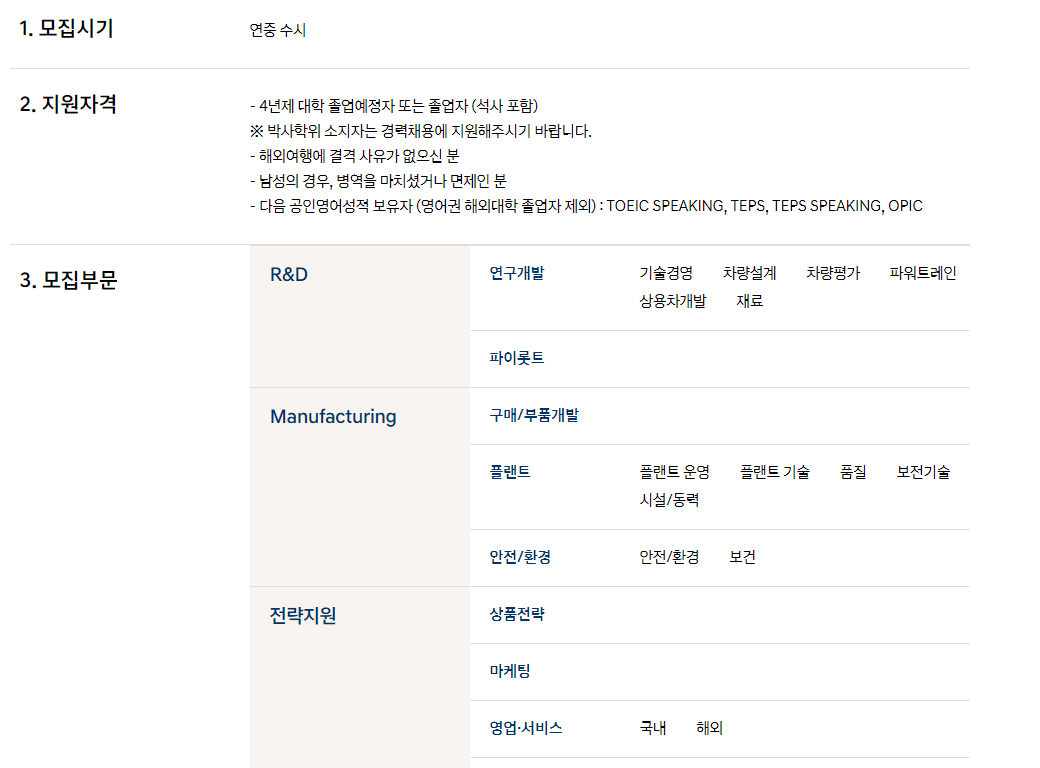Choose the 플랜트 기술 field
The image size is (1040, 768).
click(x=774, y=472)
